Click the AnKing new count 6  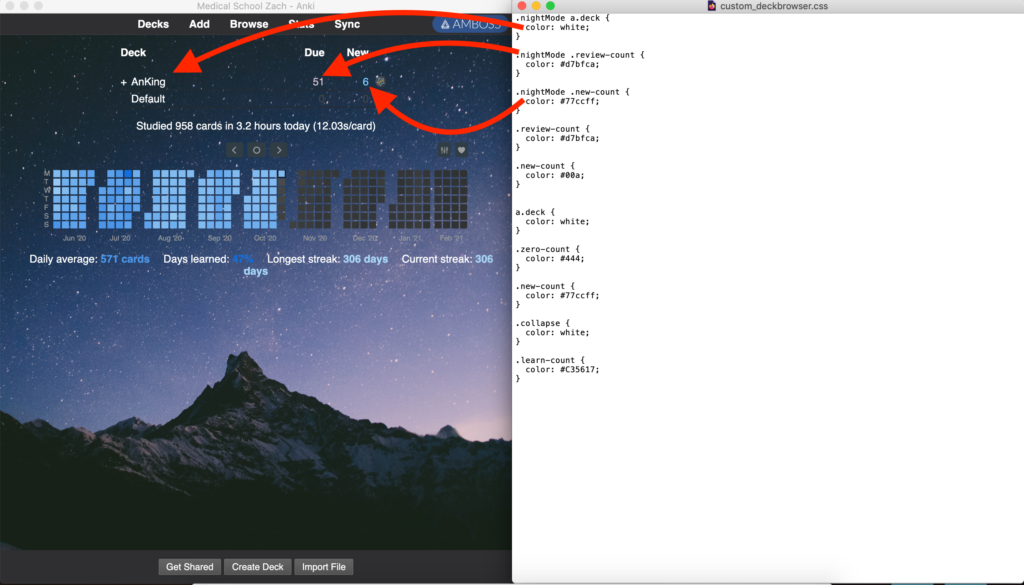point(366,82)
